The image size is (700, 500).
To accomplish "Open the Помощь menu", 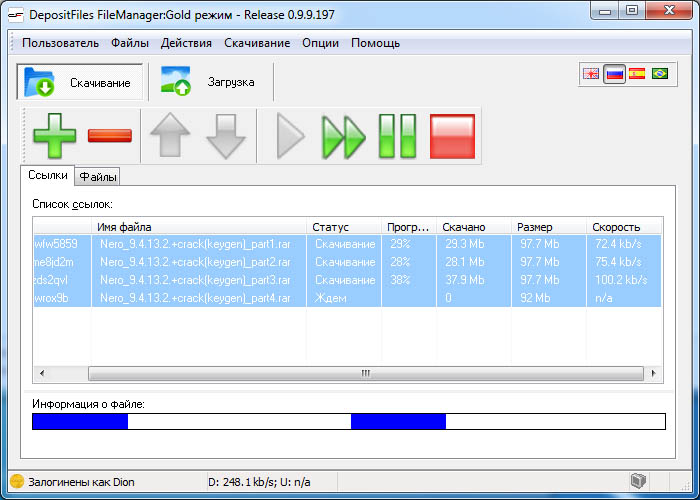I will click(375, 43).
